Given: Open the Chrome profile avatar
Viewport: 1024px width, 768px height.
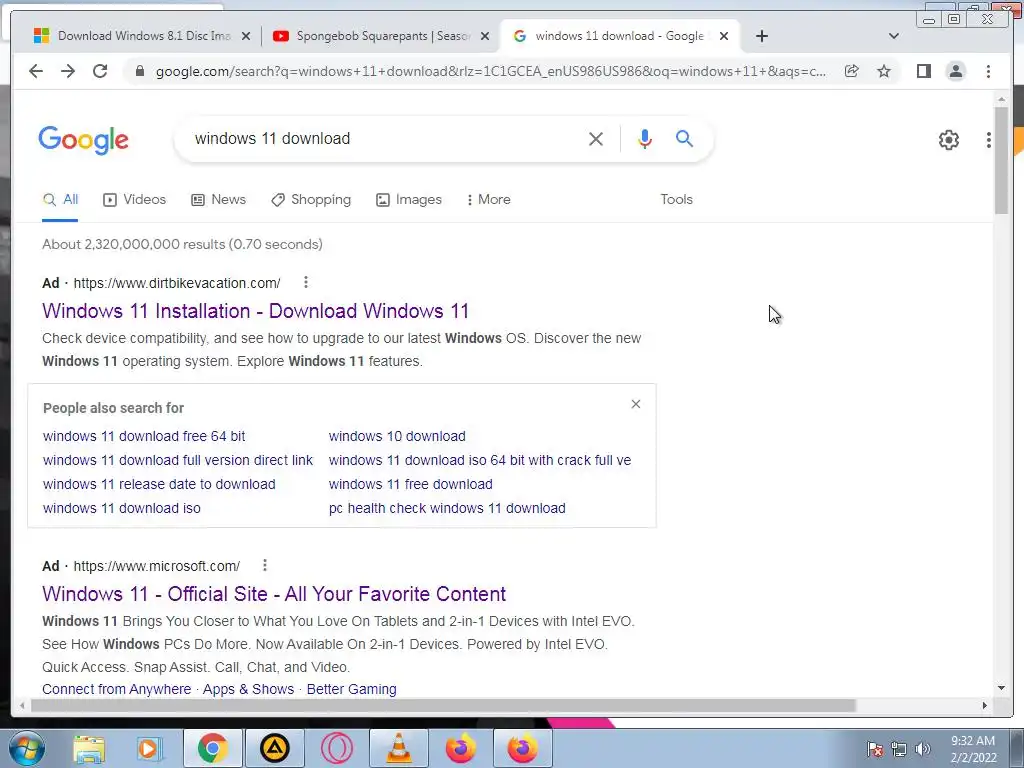Looking at the screenshot, I should [955, 71].
